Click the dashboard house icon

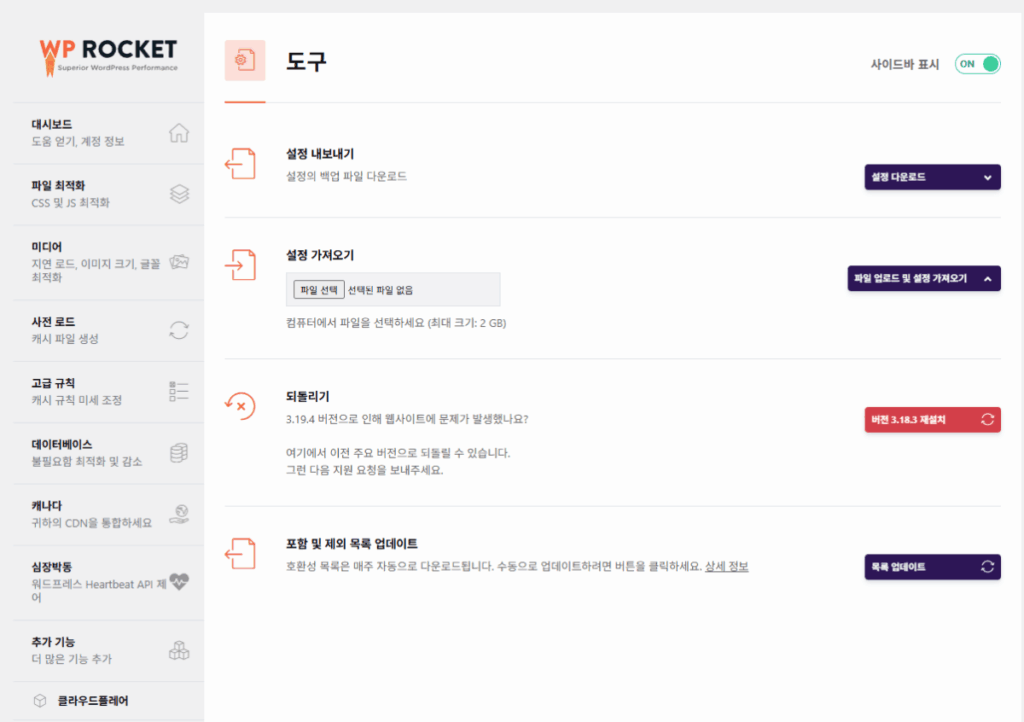click(179, 133)
